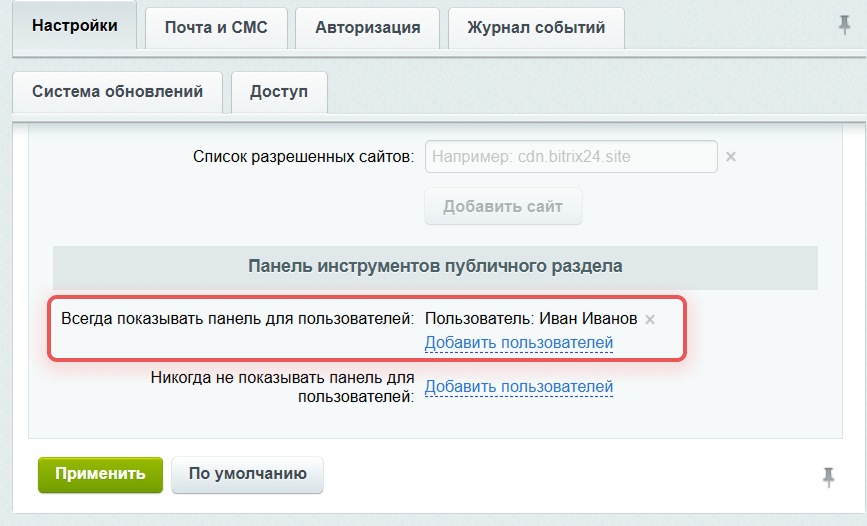Viewport: 867px width, 526px height.
Task: Select the Система обновлений tab
Action: [118, 92]
